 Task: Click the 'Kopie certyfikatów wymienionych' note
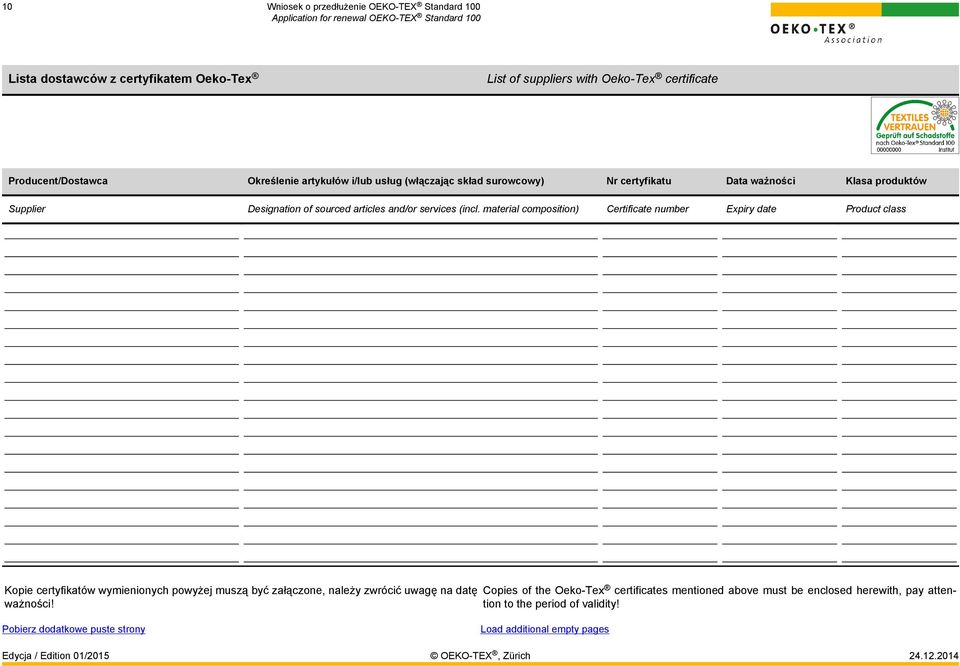[240, 597]
